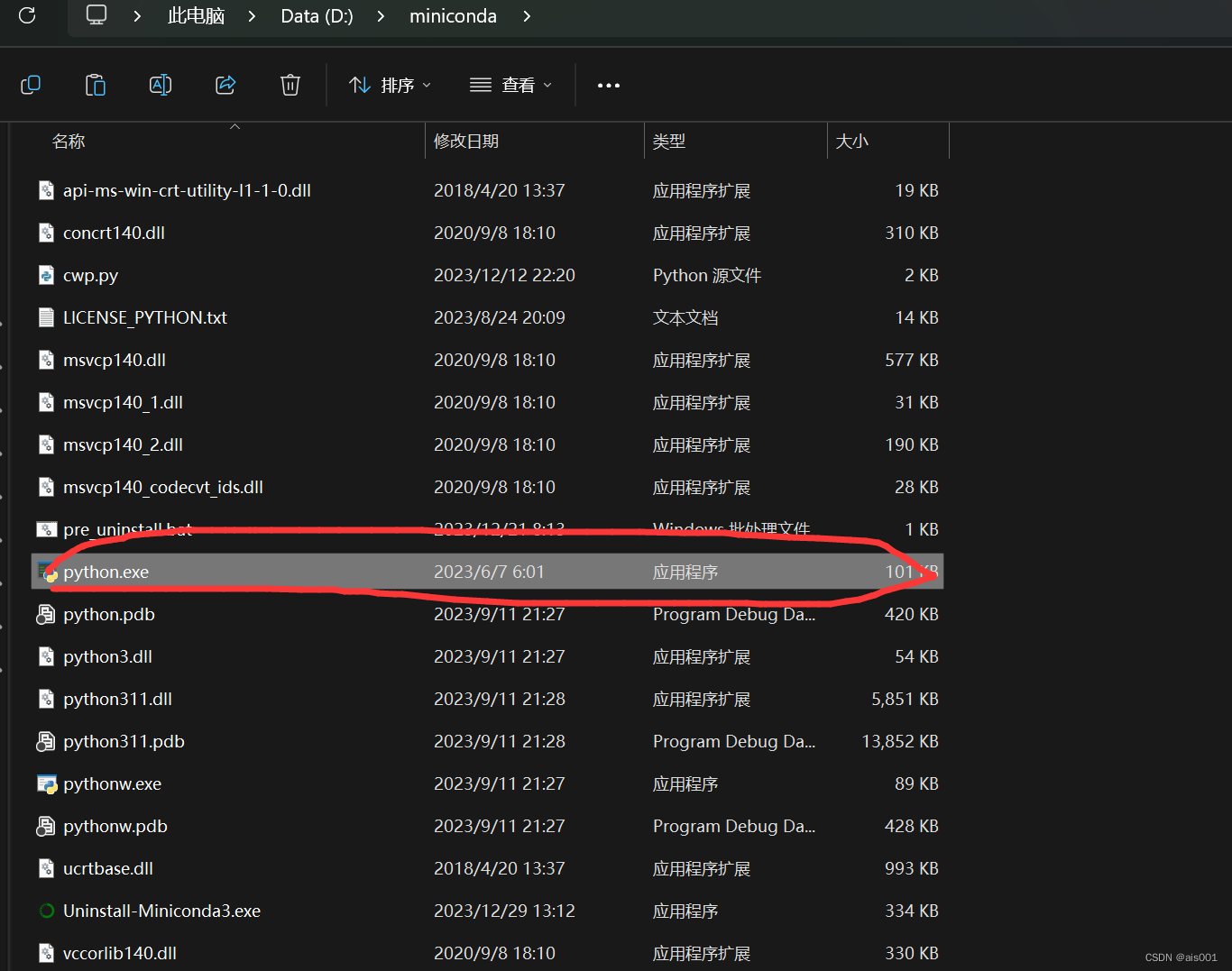Screen dimensions: 1232x971
Task: Click the green Uninstall-Miniconda3.exe icon
Action: pyautogui.click(x=46, y=911)
